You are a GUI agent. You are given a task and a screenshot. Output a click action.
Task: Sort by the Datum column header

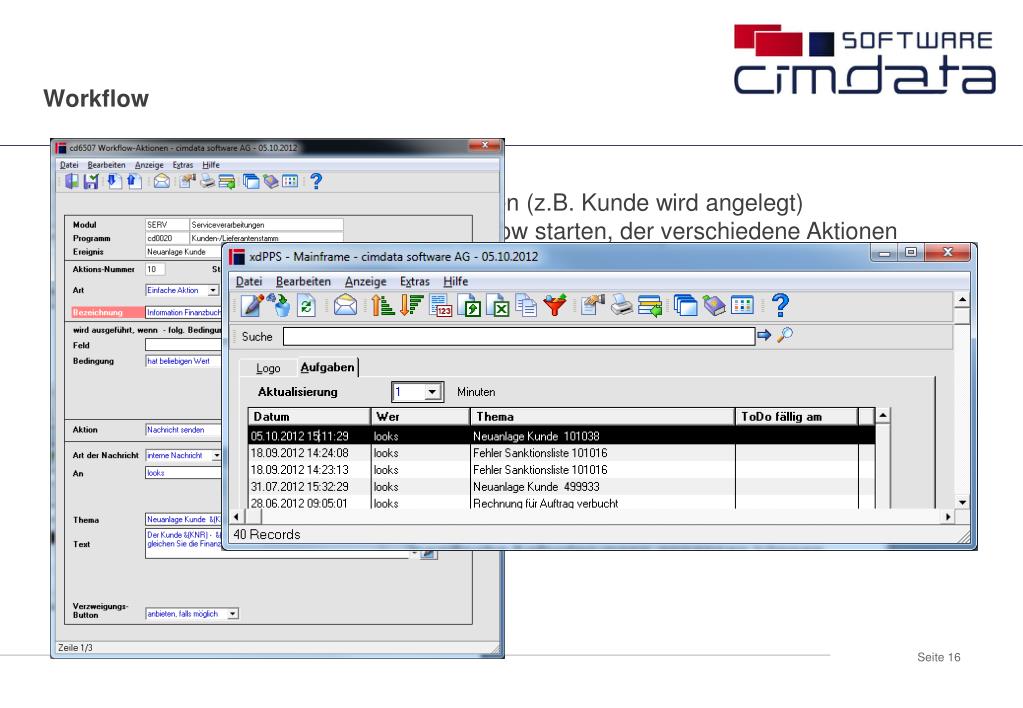[x=309, y=416]
